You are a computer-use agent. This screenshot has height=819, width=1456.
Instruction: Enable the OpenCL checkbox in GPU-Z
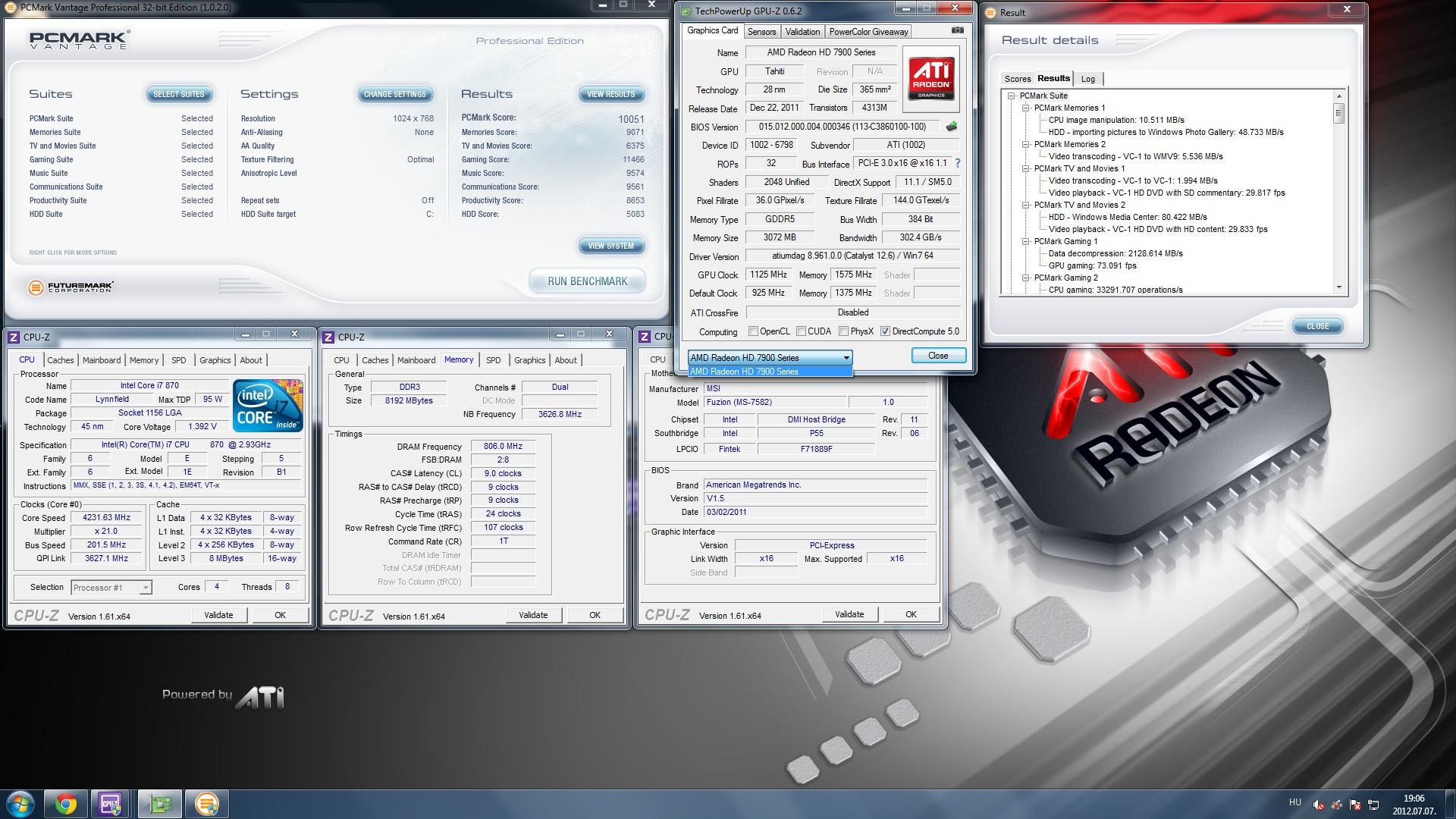pos(753,331)
